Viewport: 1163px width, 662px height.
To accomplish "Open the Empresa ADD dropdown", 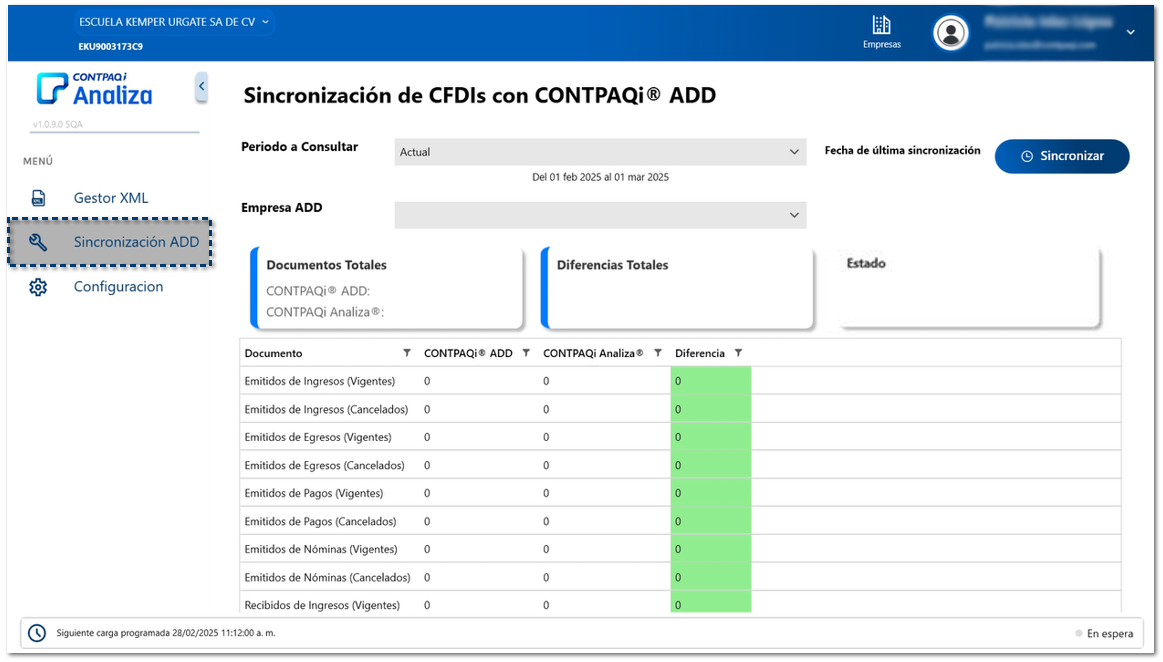I will click(600, 215).
